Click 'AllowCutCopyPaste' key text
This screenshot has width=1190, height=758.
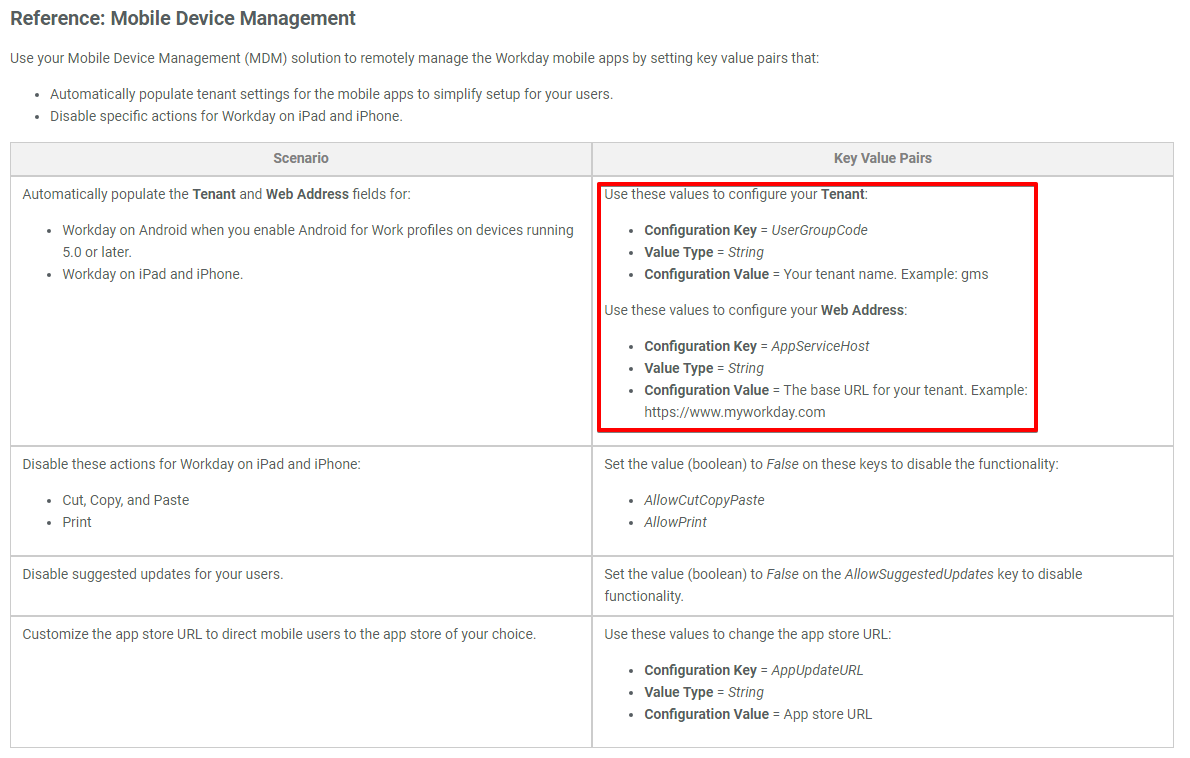coord(704,501)
